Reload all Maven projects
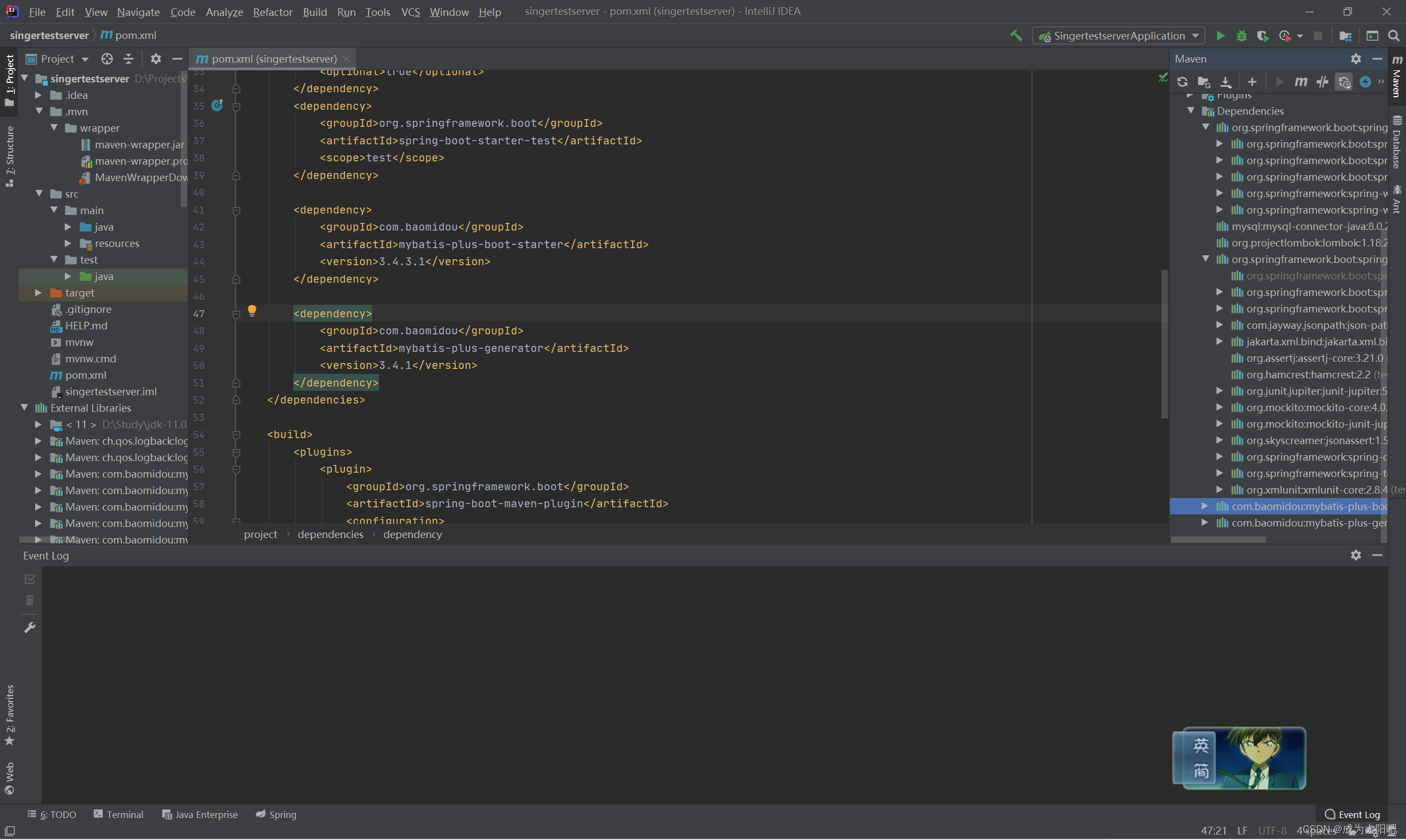The height and width of the screenshot is (840, 1406). click(1182, 82)
